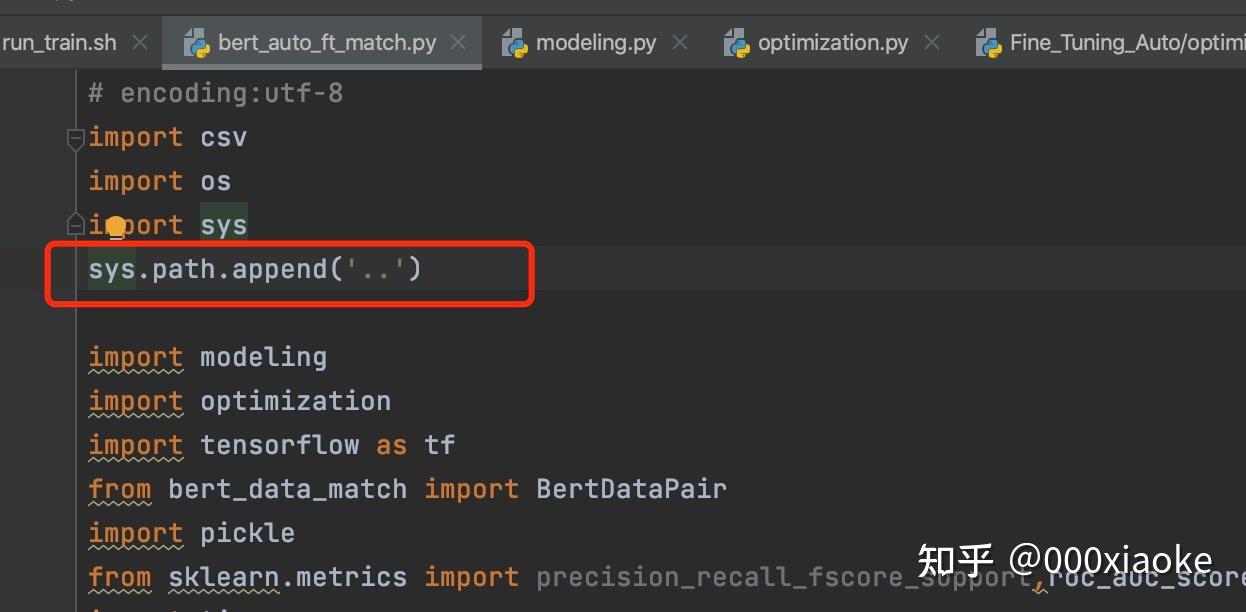This screenshot has width=1246, height=612.
Task: Click the yellow lightbulb intention icon
Action: tap(116, 228)
